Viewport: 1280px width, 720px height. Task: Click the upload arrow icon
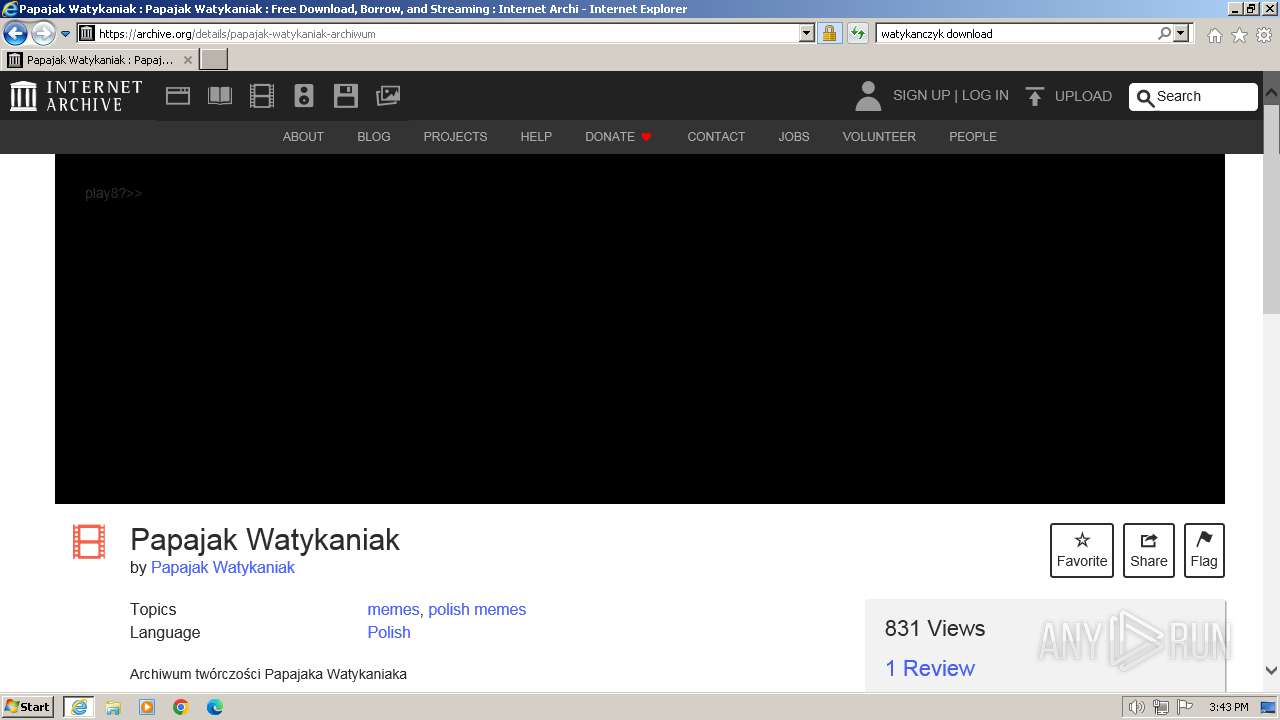point(1035,96)
